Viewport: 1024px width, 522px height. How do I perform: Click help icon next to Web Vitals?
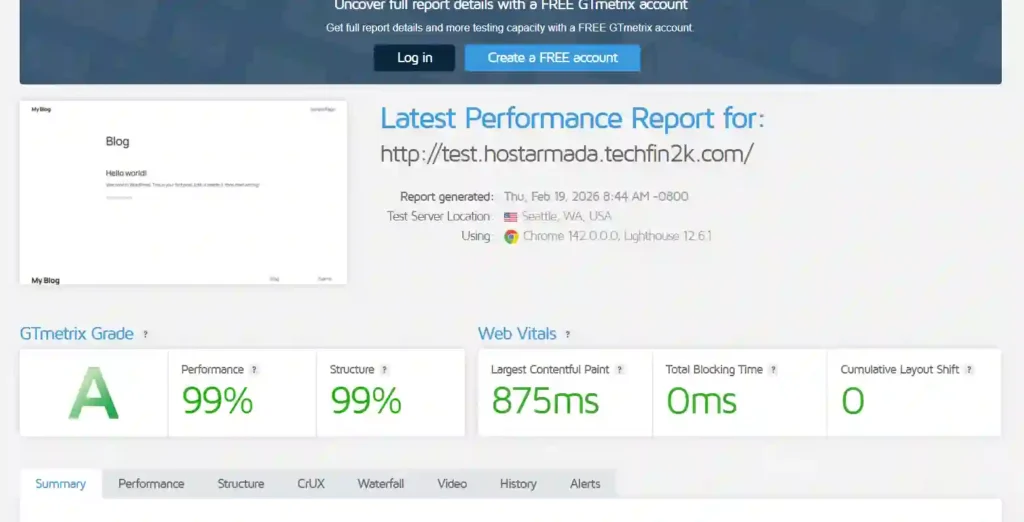568,334
